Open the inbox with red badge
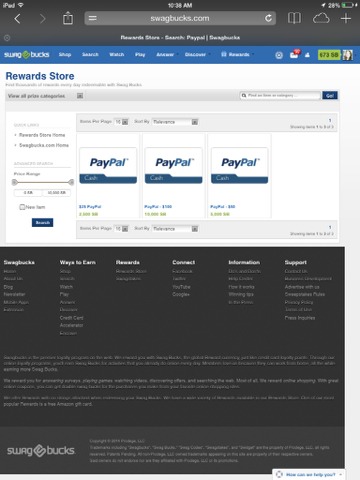This screenshot has width=360, height=480. [x=295, y=54]
